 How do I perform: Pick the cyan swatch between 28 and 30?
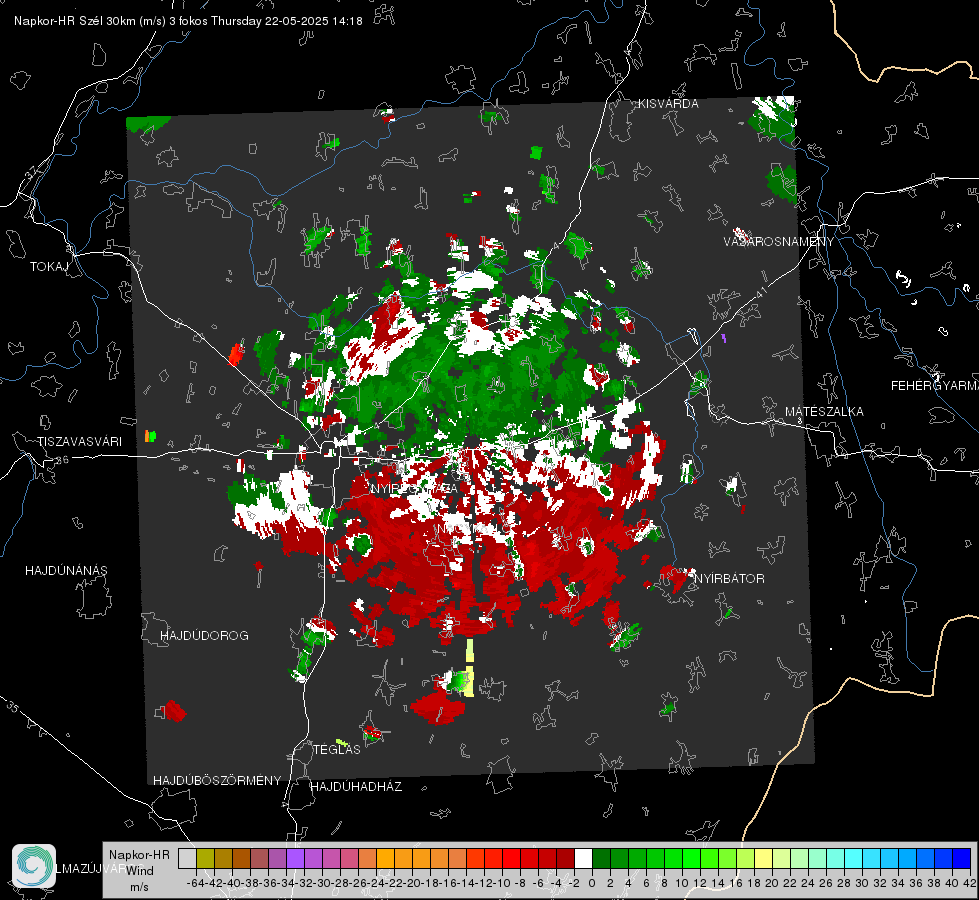pyautogui.click(x=854, y=858)
